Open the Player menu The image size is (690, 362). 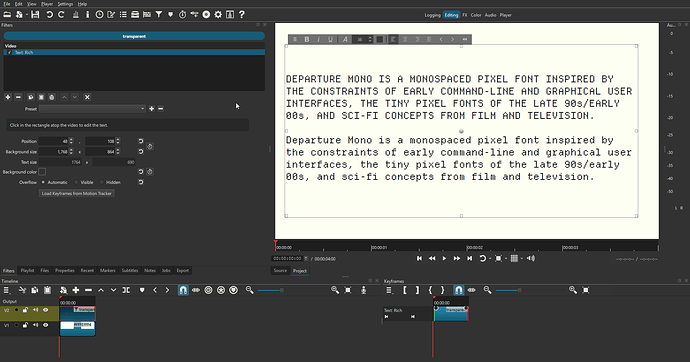(47, 4)
